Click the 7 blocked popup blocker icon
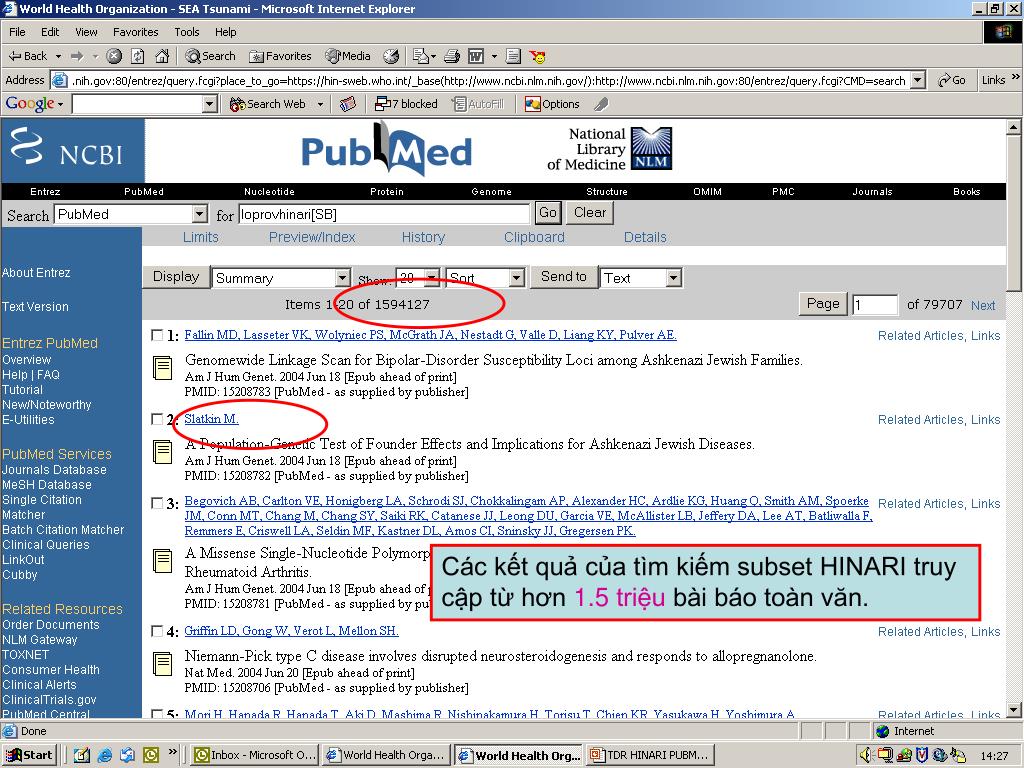 [x=406, y=104]
